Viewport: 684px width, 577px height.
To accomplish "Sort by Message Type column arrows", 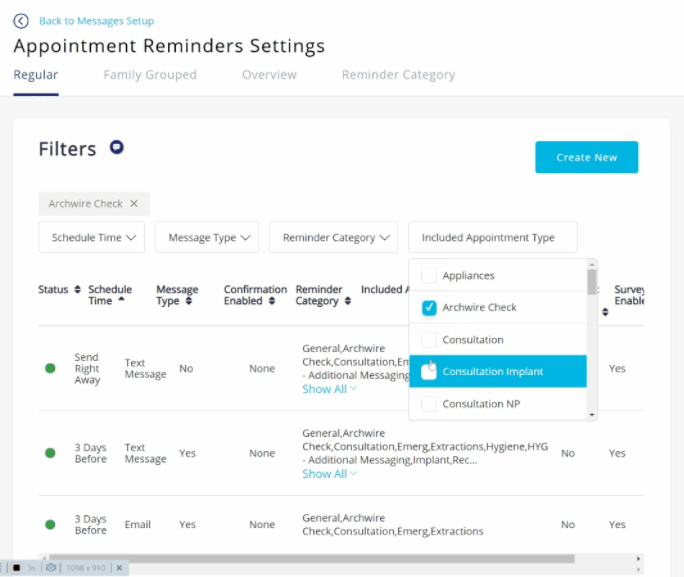I will (x=188, y=301).
